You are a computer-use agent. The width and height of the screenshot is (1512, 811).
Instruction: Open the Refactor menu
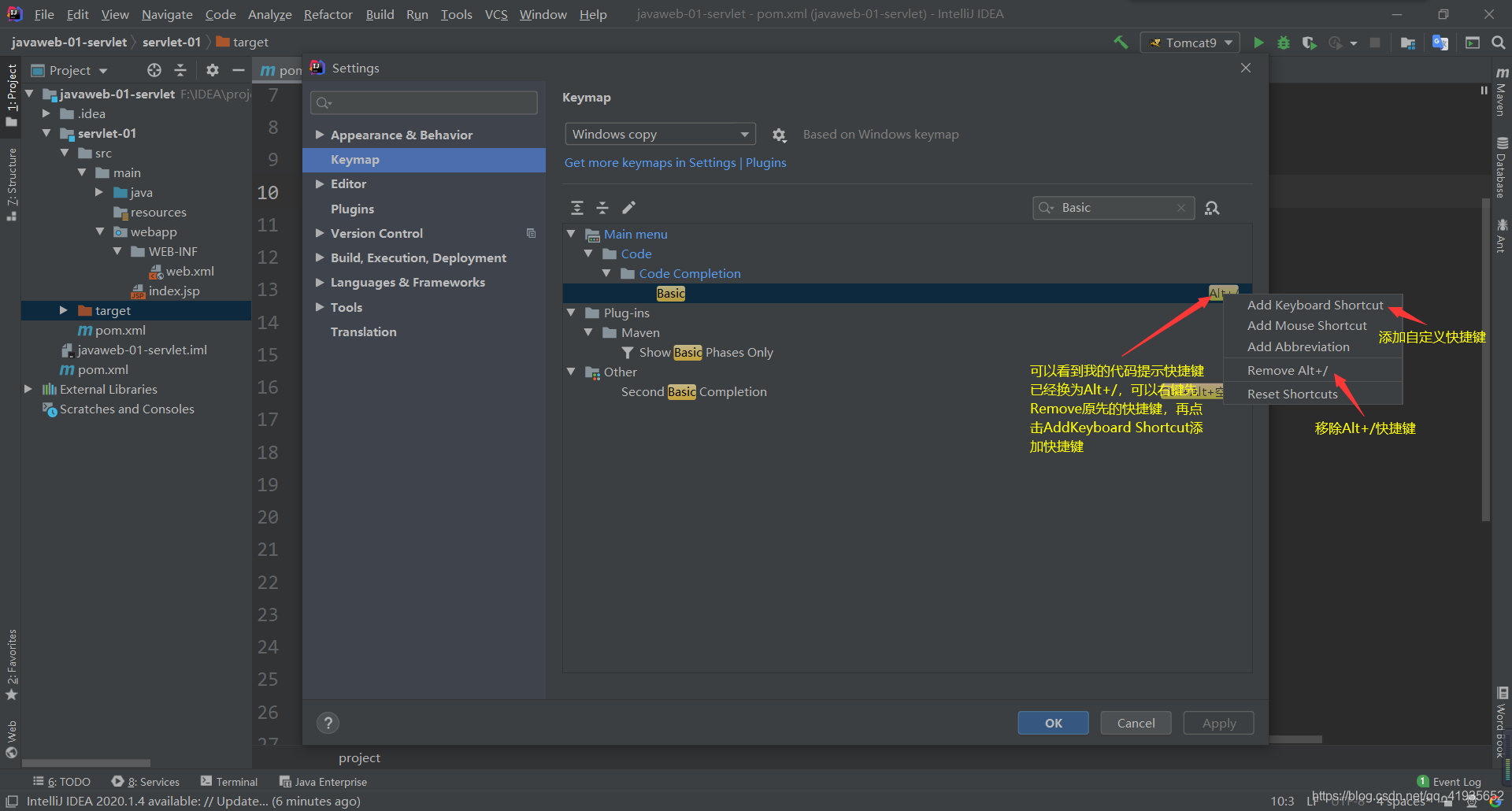[x=328, y=14]
